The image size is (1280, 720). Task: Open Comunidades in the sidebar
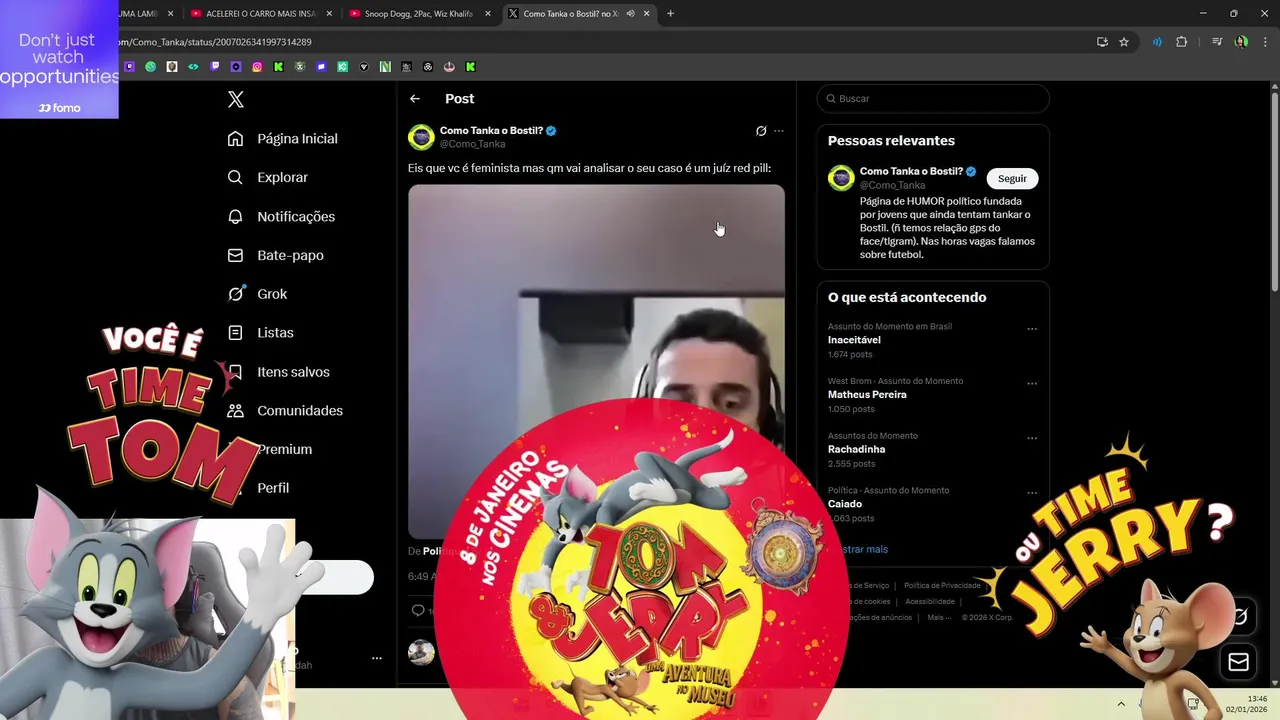pyautogui.click(x=285, y=411)
